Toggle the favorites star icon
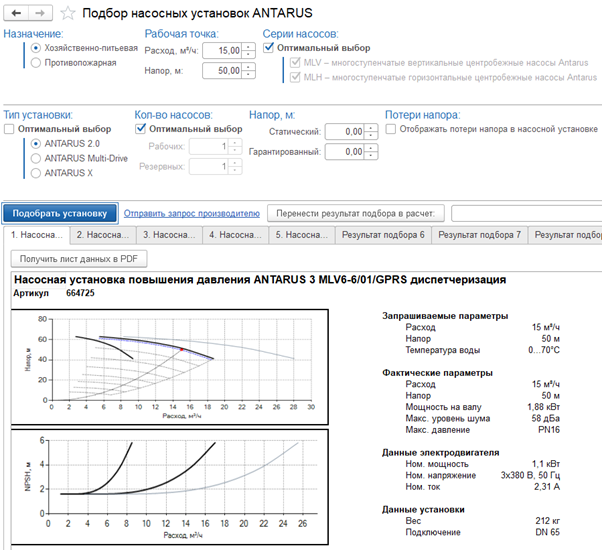Viewport: 602px width, 550px height. click(x=68, y=13)
